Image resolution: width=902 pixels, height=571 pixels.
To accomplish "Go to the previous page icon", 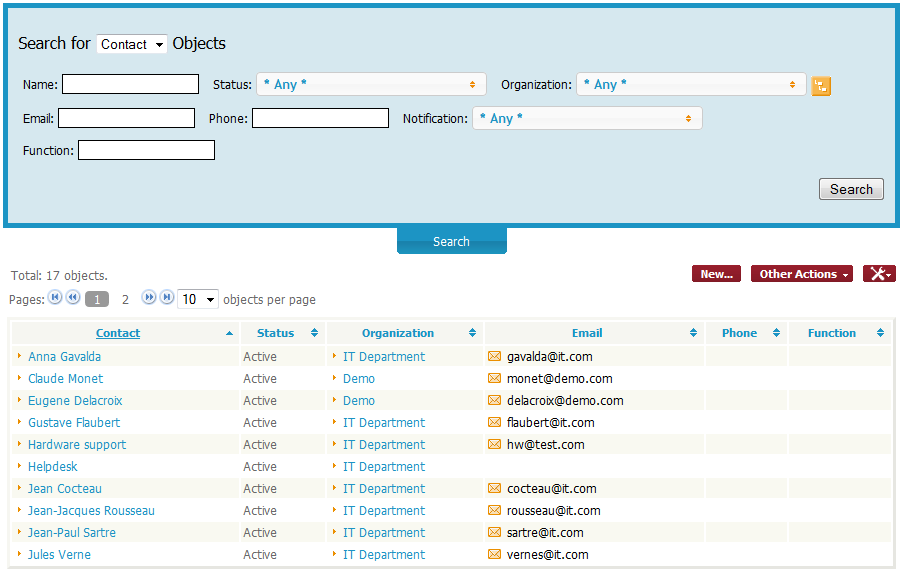I will [72, 298].
